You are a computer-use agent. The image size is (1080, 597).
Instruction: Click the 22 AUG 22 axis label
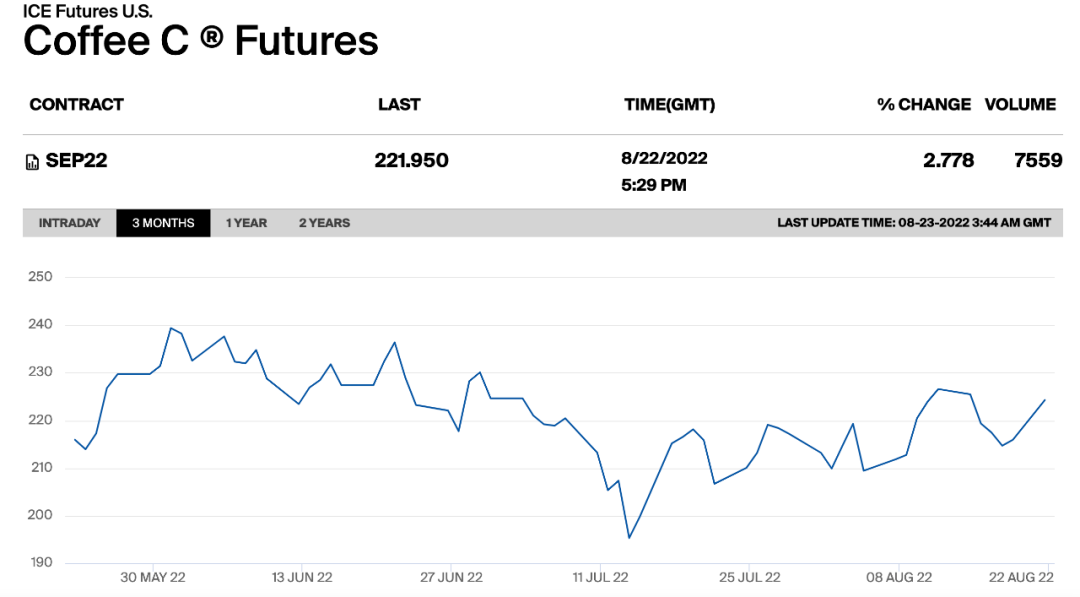pos(1021,577)
